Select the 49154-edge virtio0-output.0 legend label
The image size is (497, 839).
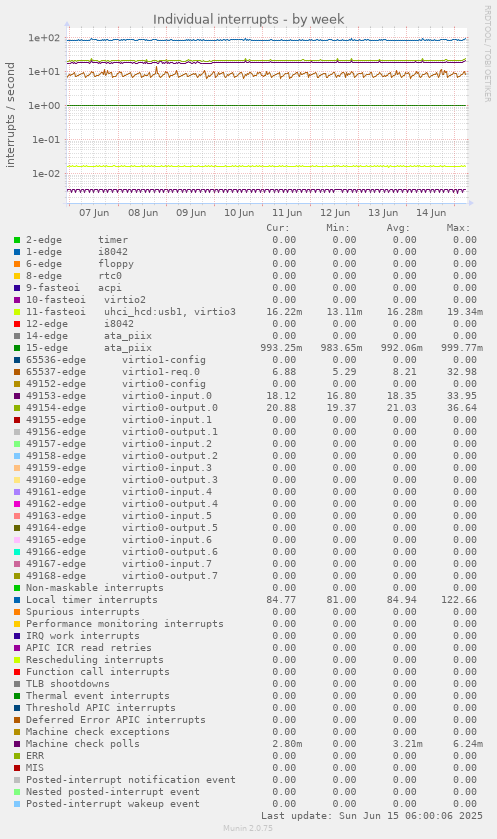(122, 408)
